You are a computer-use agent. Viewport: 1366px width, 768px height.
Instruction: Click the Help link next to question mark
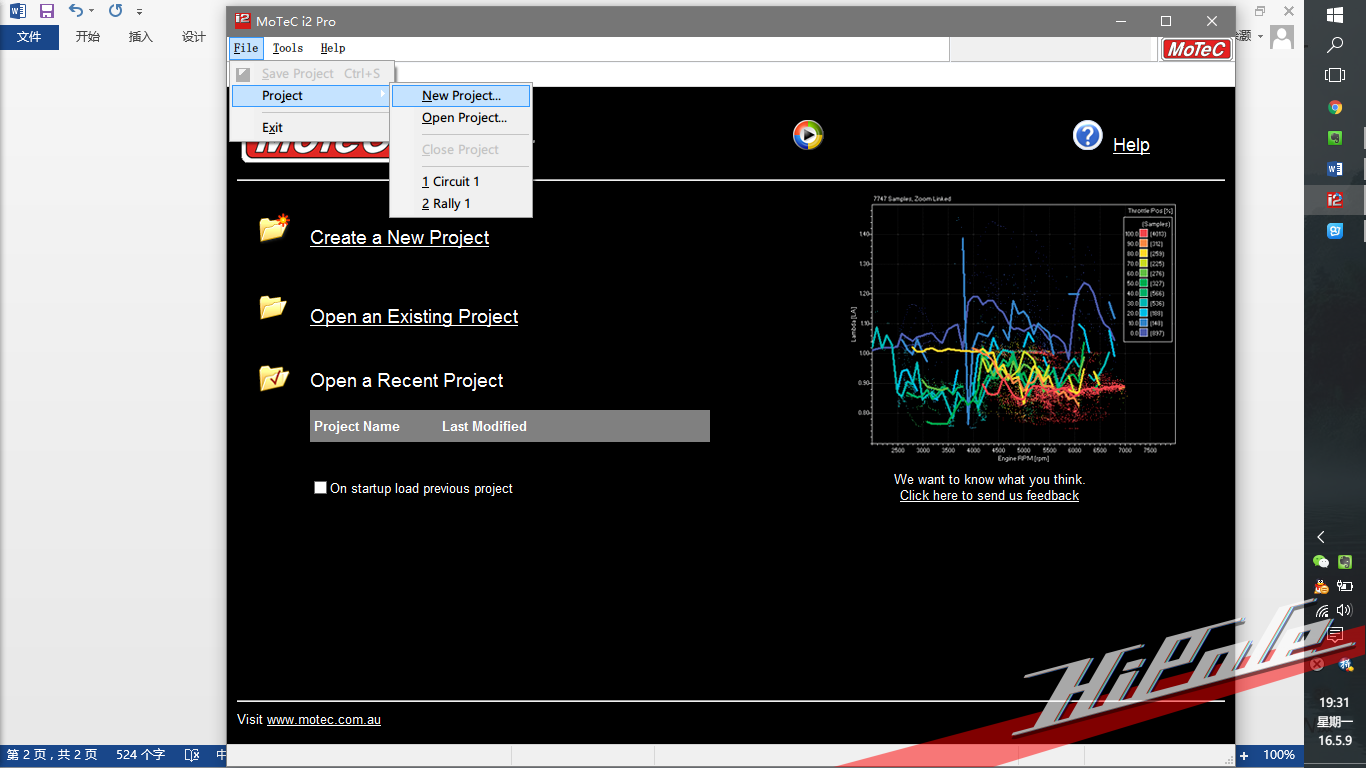[x=1131, y=145]
